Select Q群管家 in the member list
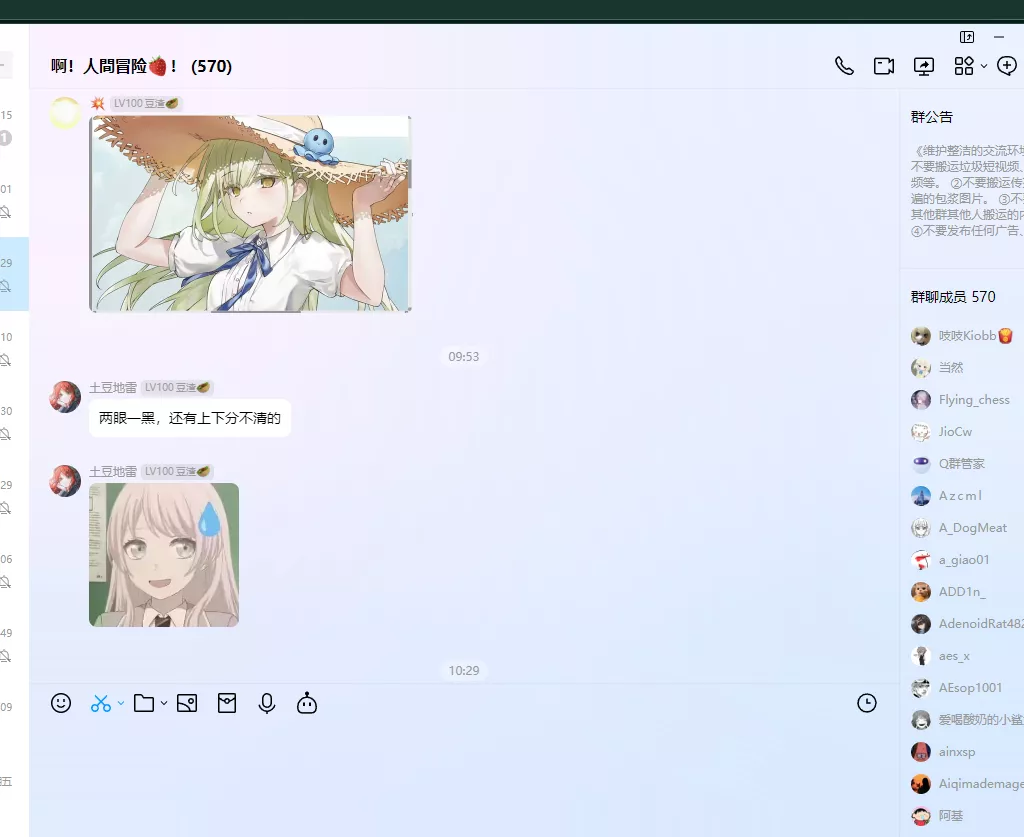This screenshot has height=837, width=1024. pyautogui.click(x=961, y=464)
